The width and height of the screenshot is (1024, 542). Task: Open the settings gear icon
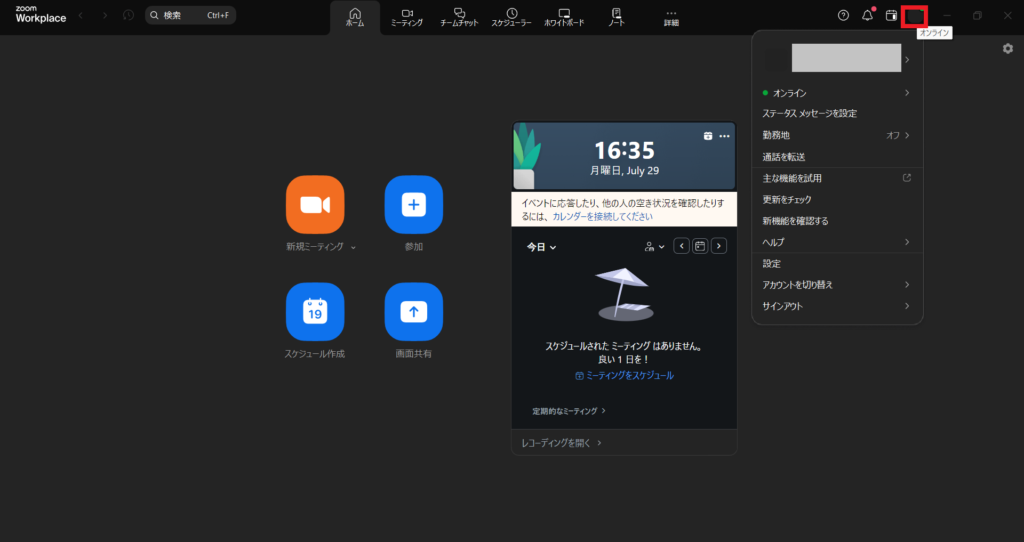click(x=1007, y=48)
